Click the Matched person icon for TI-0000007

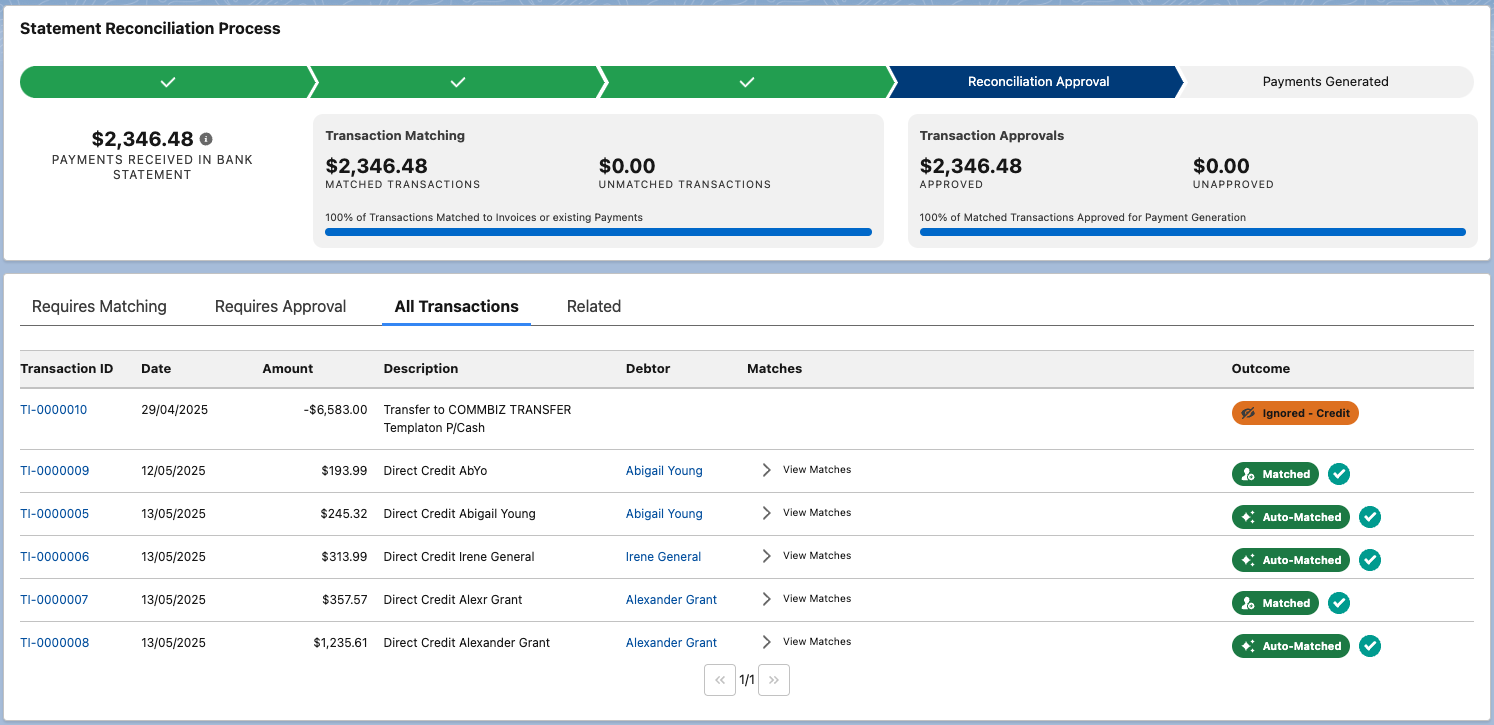pos(1249,603)
